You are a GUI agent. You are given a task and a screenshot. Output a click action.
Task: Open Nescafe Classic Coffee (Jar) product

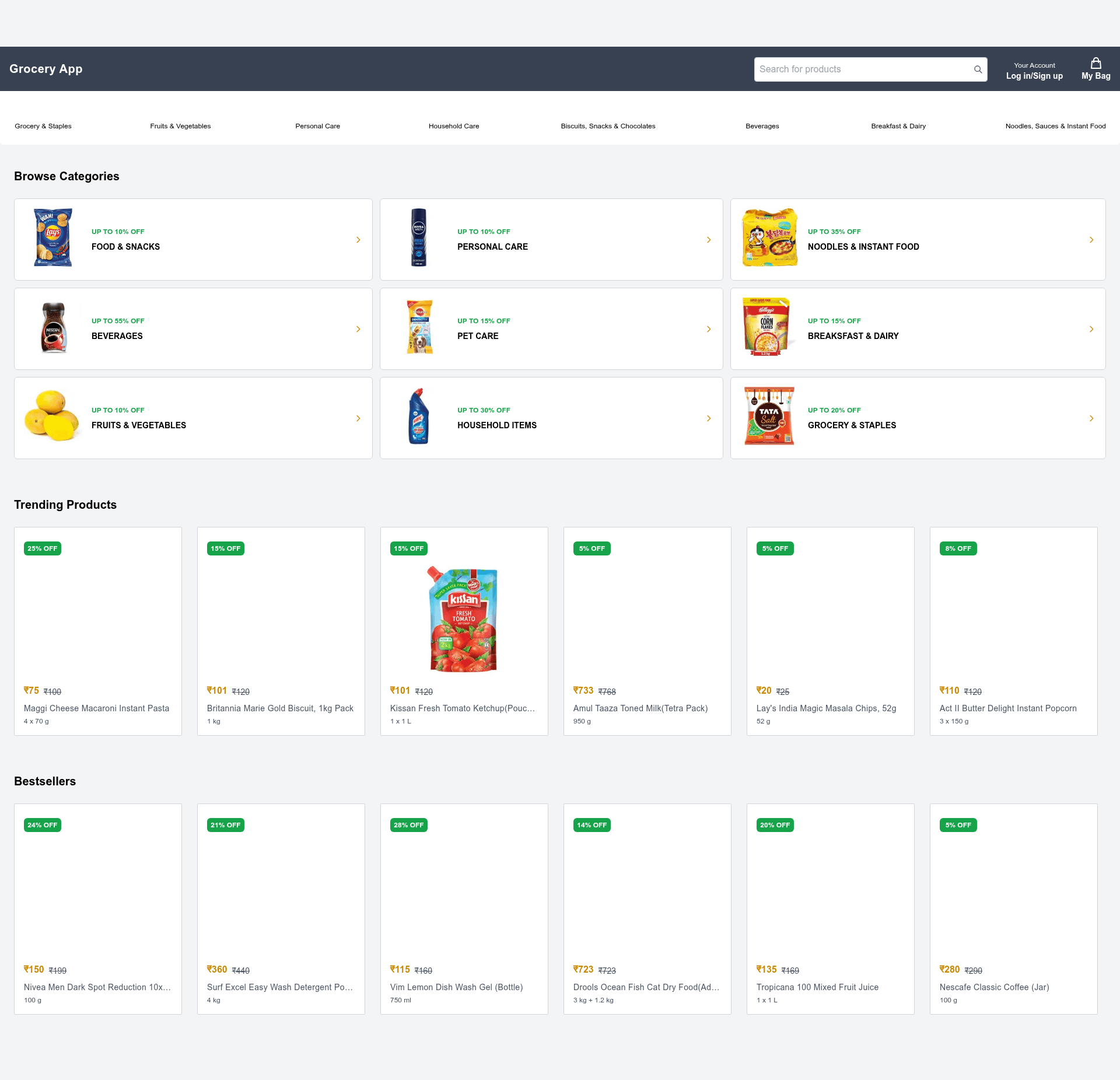[x=995, y=987]
